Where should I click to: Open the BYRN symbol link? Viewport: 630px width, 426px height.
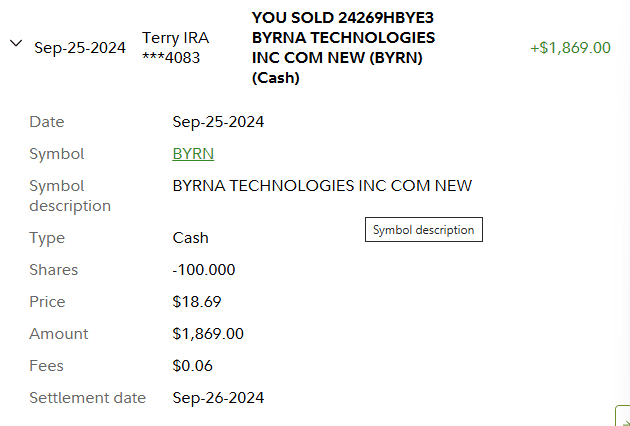[x=193, y=154]
